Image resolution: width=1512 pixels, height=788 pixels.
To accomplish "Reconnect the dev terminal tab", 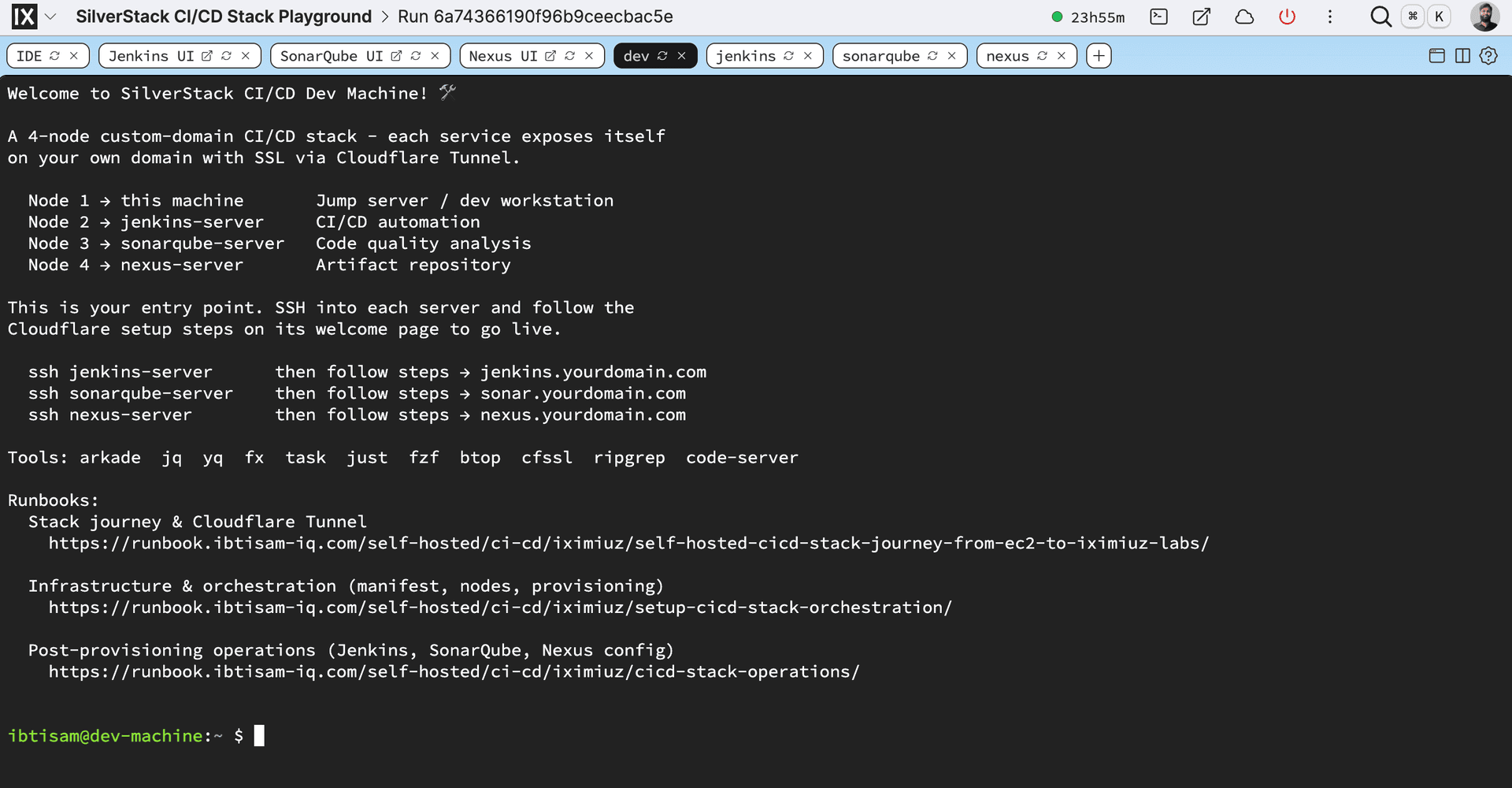I will tap(663, 56).
